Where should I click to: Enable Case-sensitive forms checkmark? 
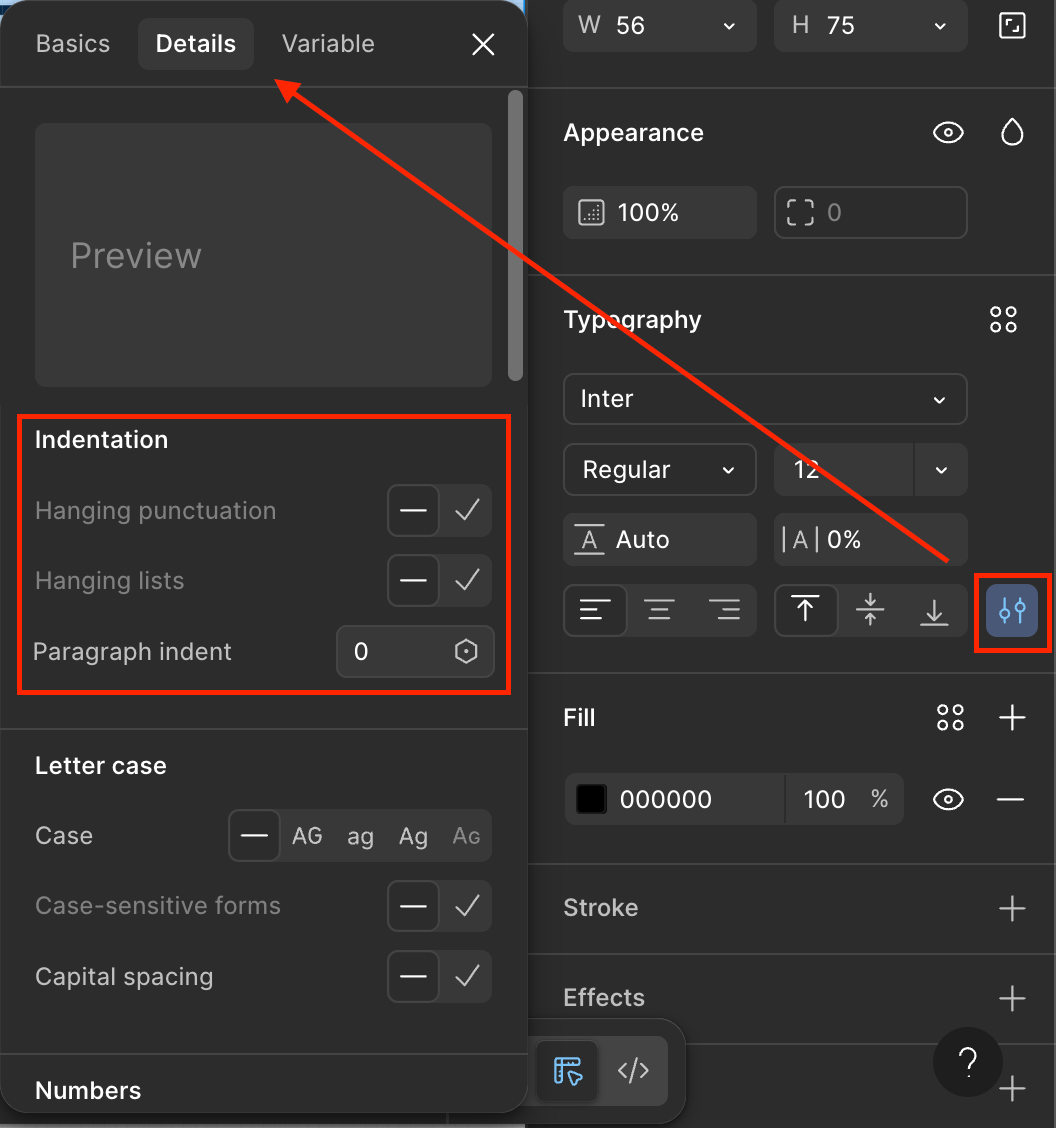tap(467, 906)
